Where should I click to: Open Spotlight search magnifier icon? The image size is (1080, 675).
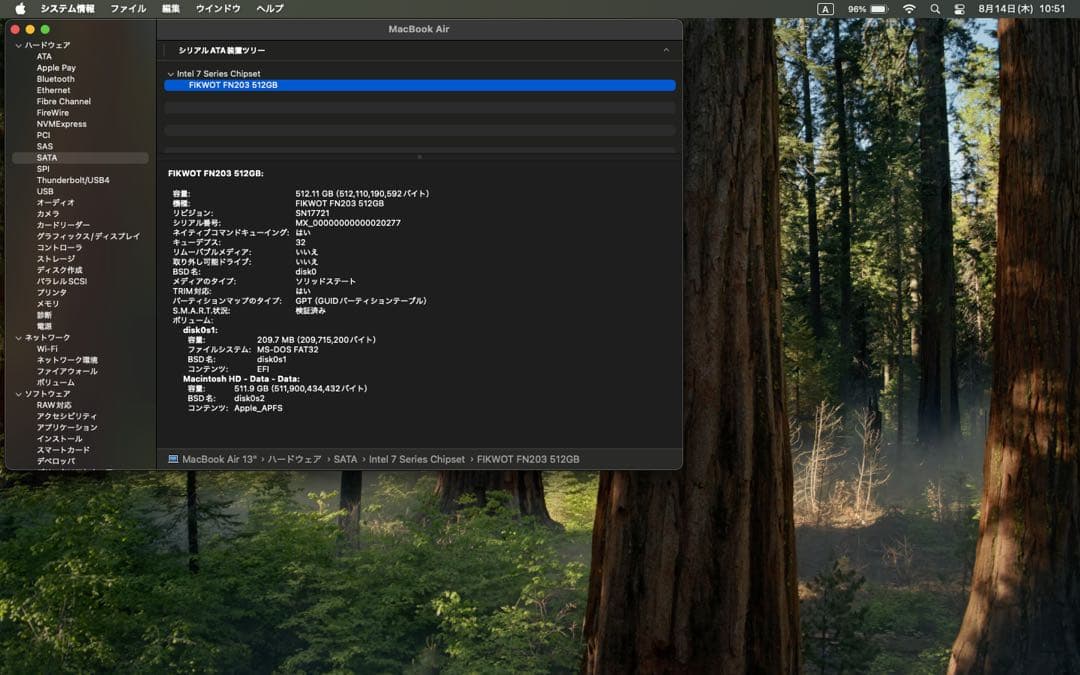point(935,8)
